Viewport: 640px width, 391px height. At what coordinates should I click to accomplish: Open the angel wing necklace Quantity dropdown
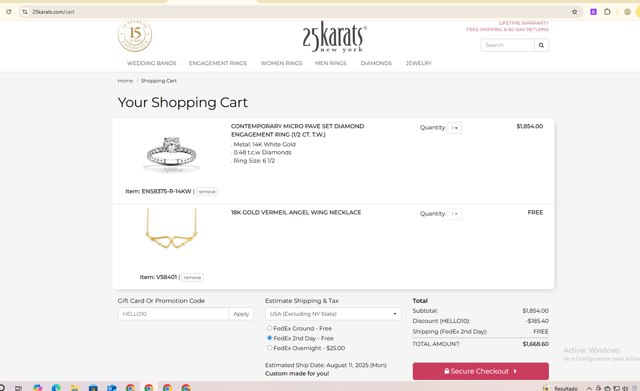pos(454,214)
